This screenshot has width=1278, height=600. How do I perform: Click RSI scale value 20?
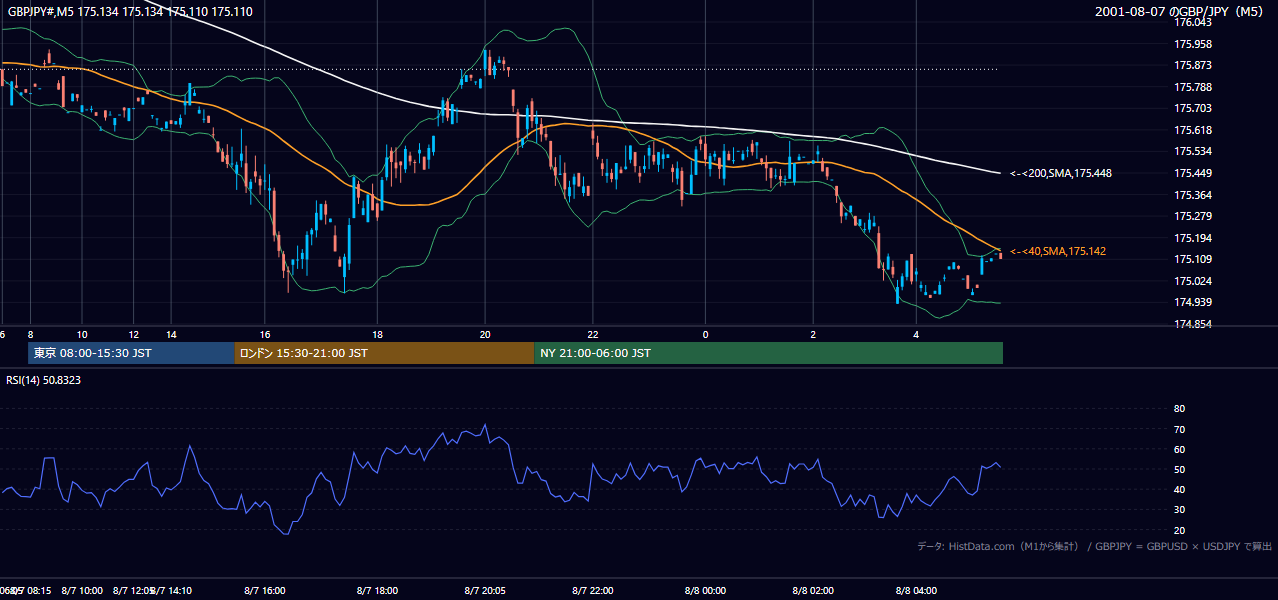coord(1179,530)
